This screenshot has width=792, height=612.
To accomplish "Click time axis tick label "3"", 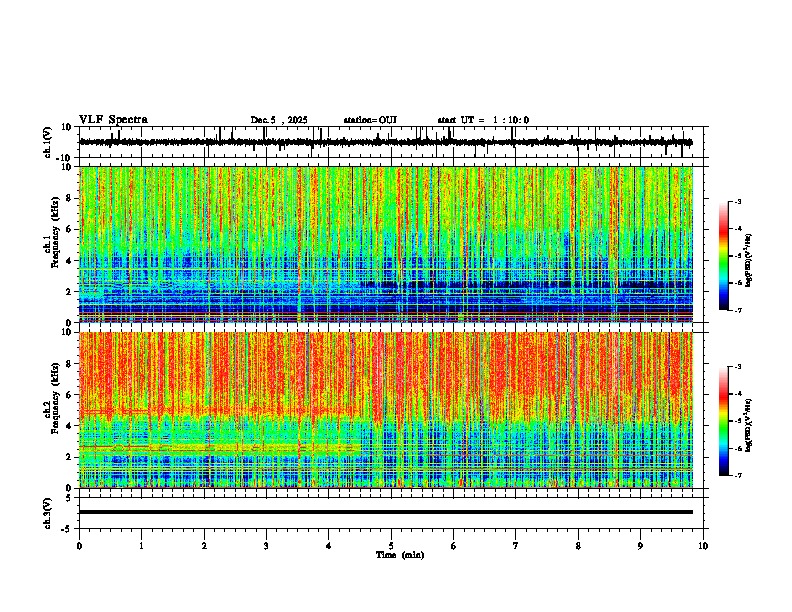I will [266, 546].
